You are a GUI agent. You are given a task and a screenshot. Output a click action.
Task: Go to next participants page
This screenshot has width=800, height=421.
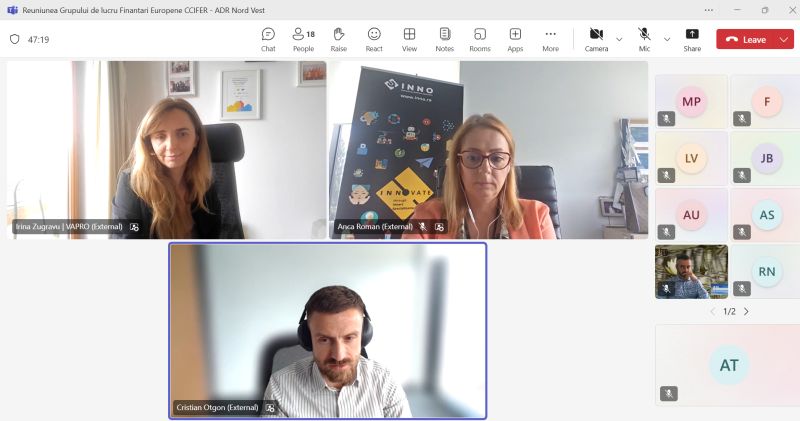(746, 312)
